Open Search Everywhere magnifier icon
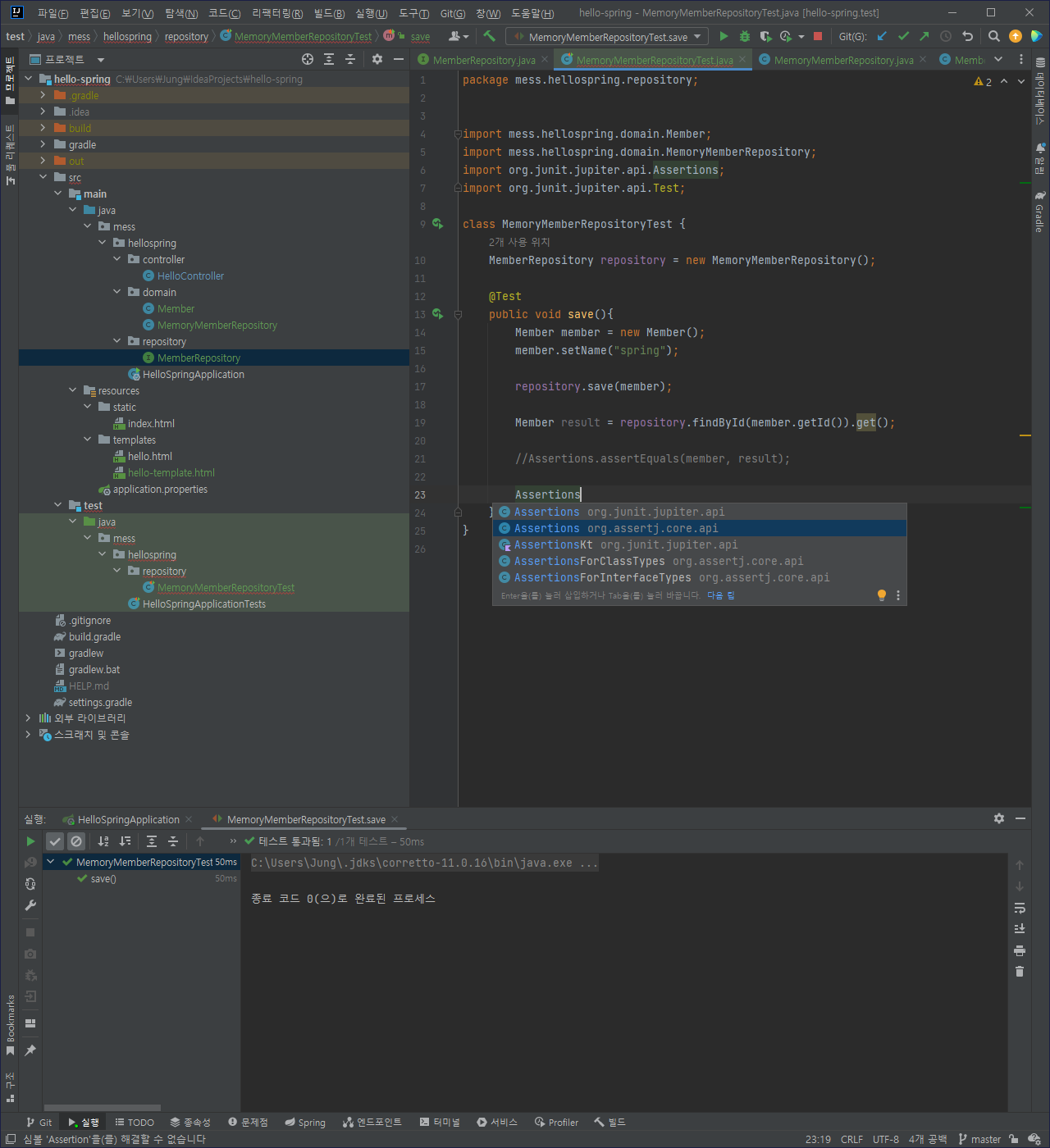 (x=993, y=36)
